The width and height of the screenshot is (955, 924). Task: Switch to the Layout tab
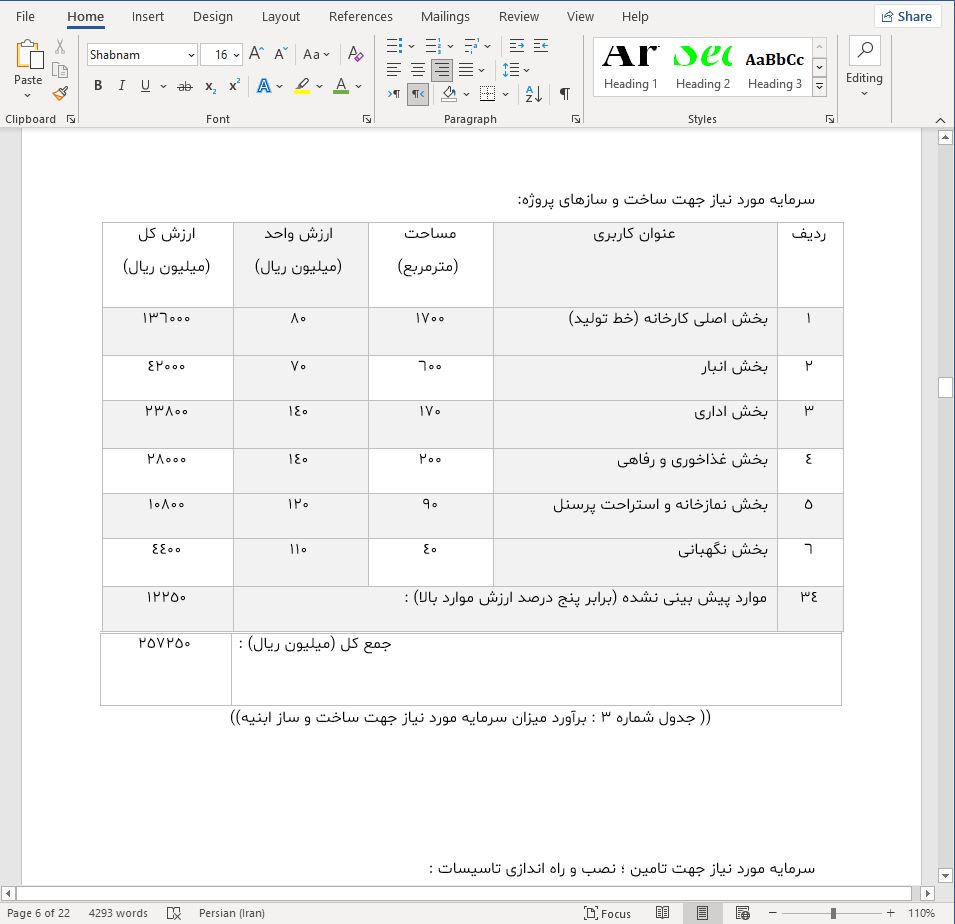pos(281,16)
